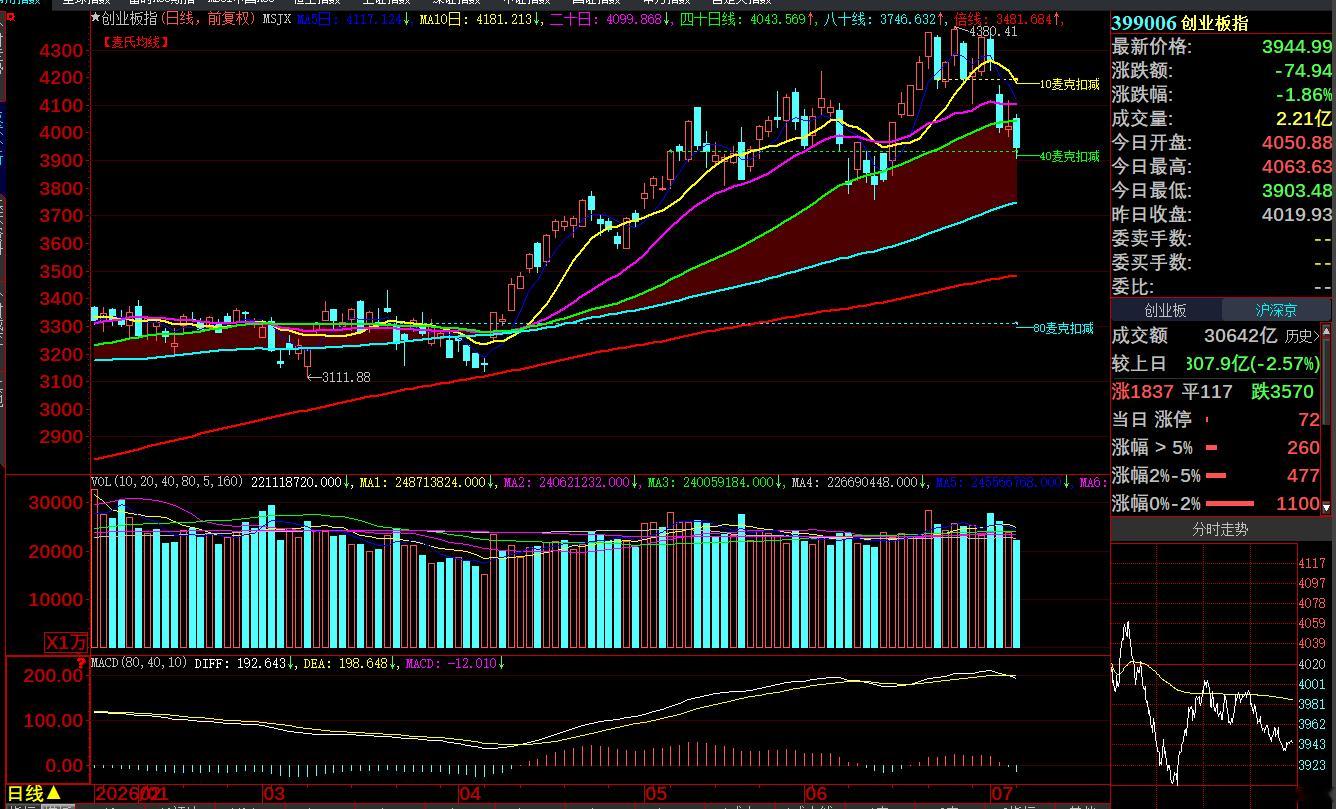Switch to the 沪深京 tab
The image size is (1336, 809).
(x=1276, y=311)
